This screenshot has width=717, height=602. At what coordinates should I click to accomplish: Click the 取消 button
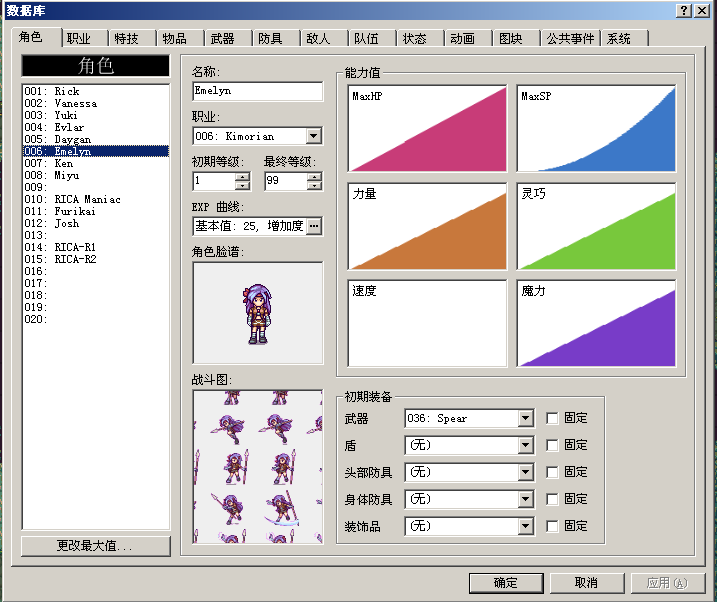click(x=587, y=583)
